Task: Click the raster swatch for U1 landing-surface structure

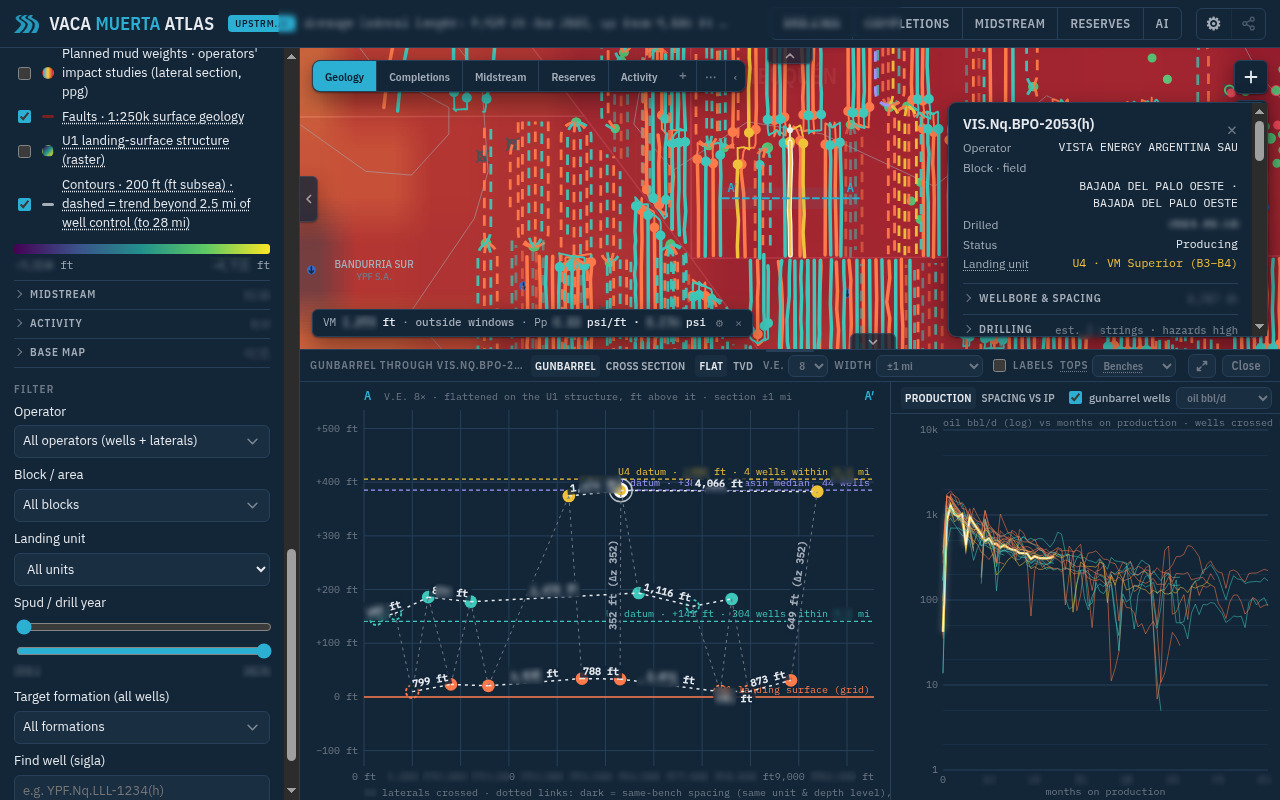Action: tap(48, 151)
